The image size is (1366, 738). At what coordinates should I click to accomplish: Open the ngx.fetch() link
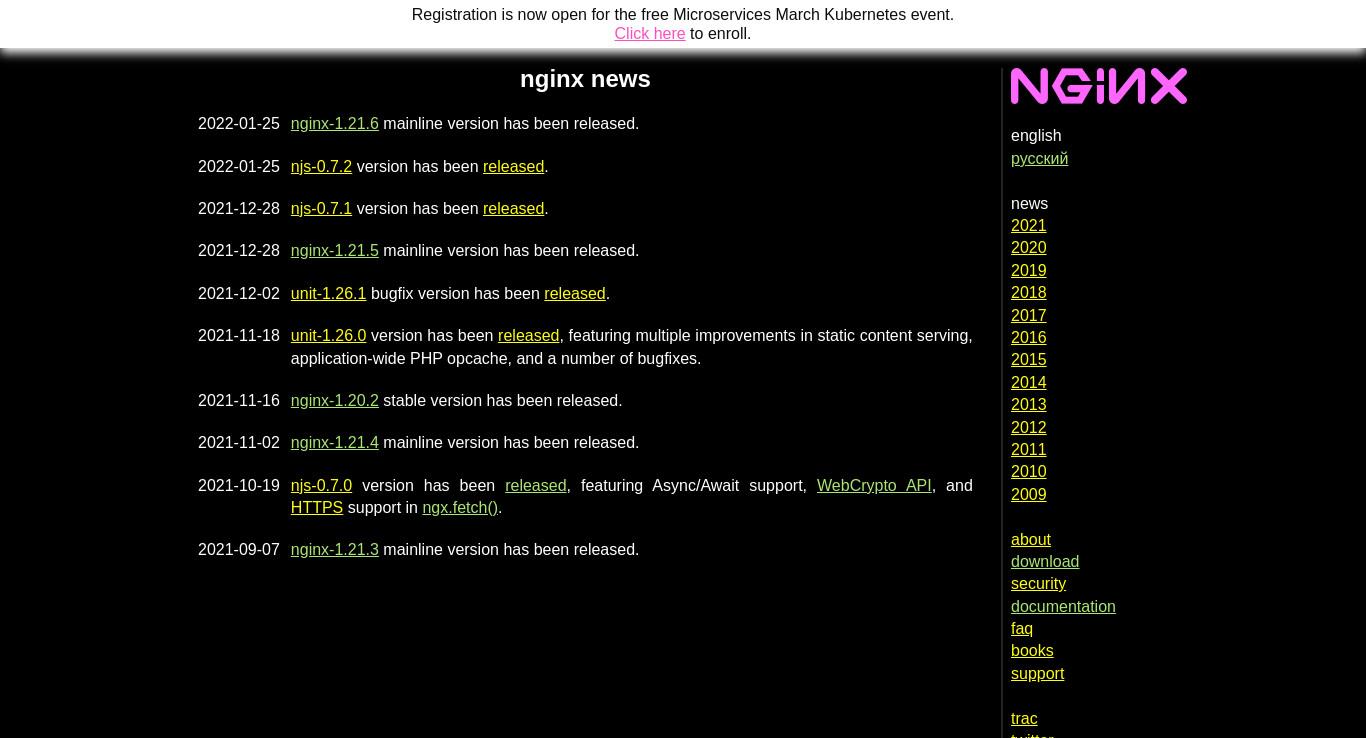(460, 507)
